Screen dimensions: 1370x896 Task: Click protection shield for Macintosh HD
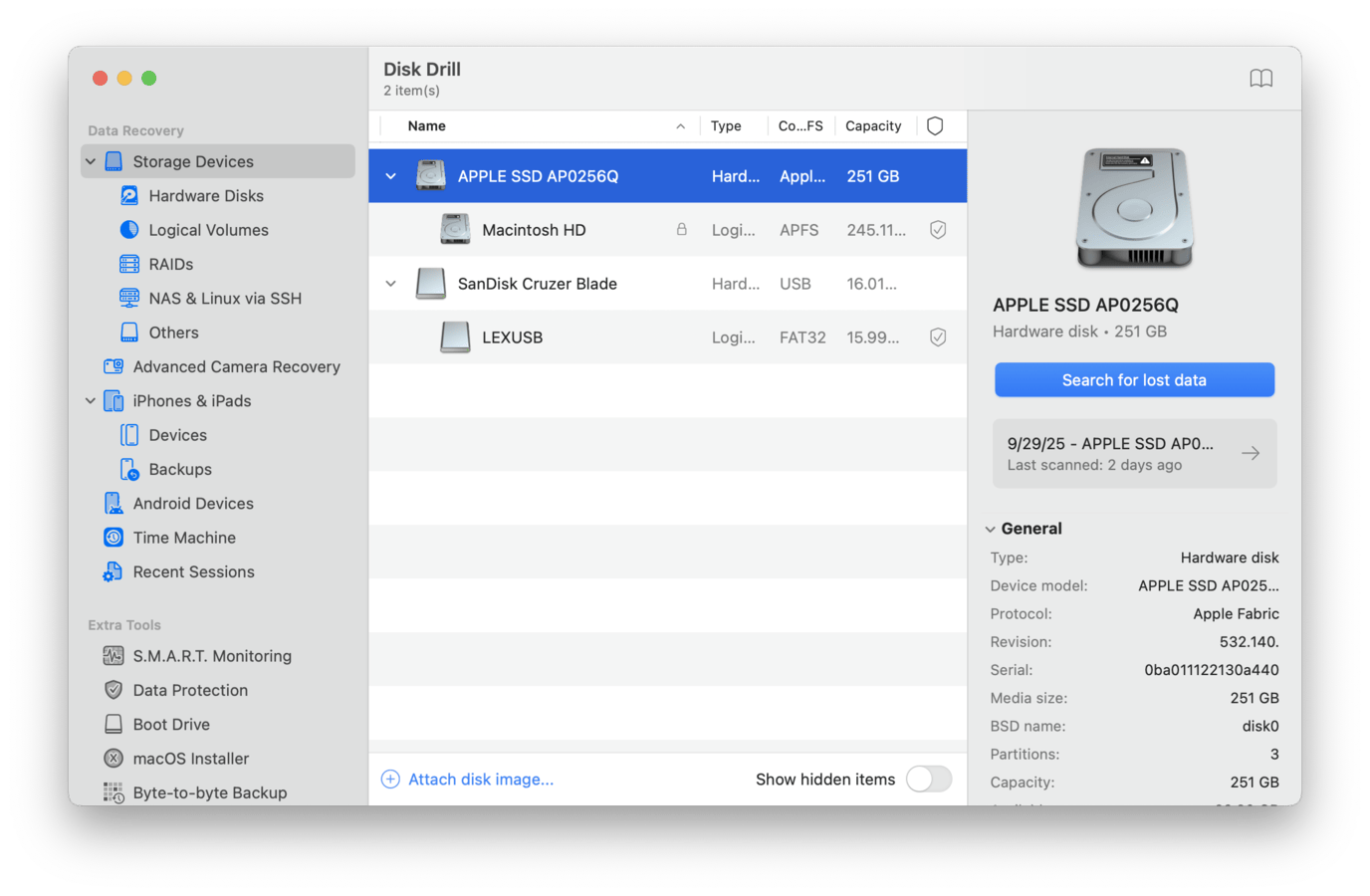[x=937, y=230]
